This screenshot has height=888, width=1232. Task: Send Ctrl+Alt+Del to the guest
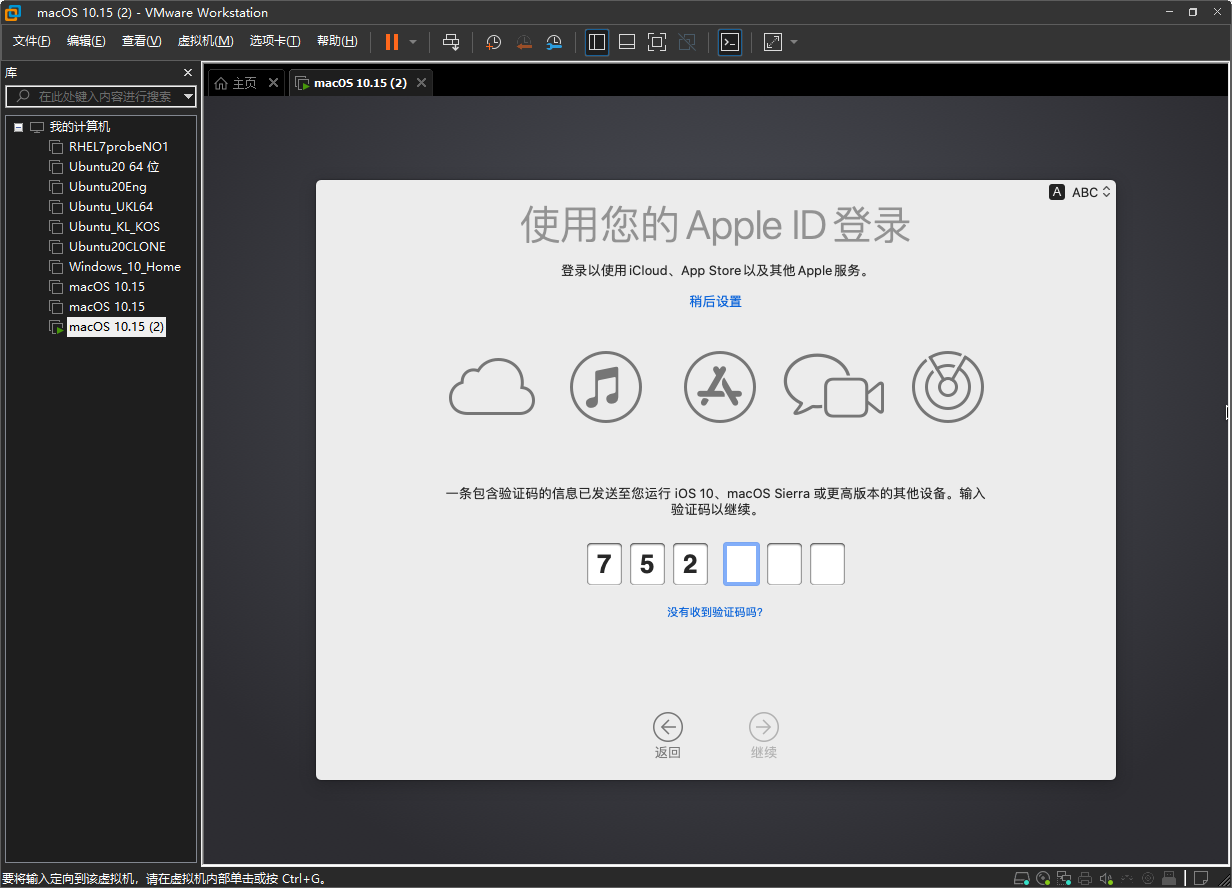coord(451,42)
